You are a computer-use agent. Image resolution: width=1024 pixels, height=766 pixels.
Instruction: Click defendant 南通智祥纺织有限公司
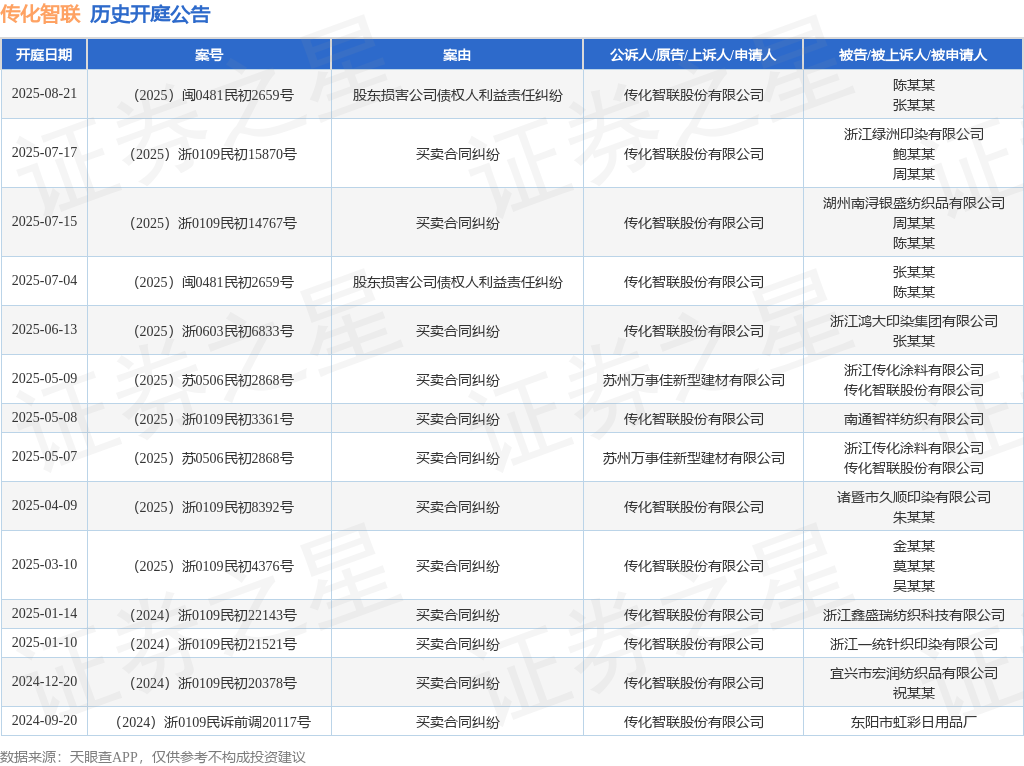click(914, 419)
